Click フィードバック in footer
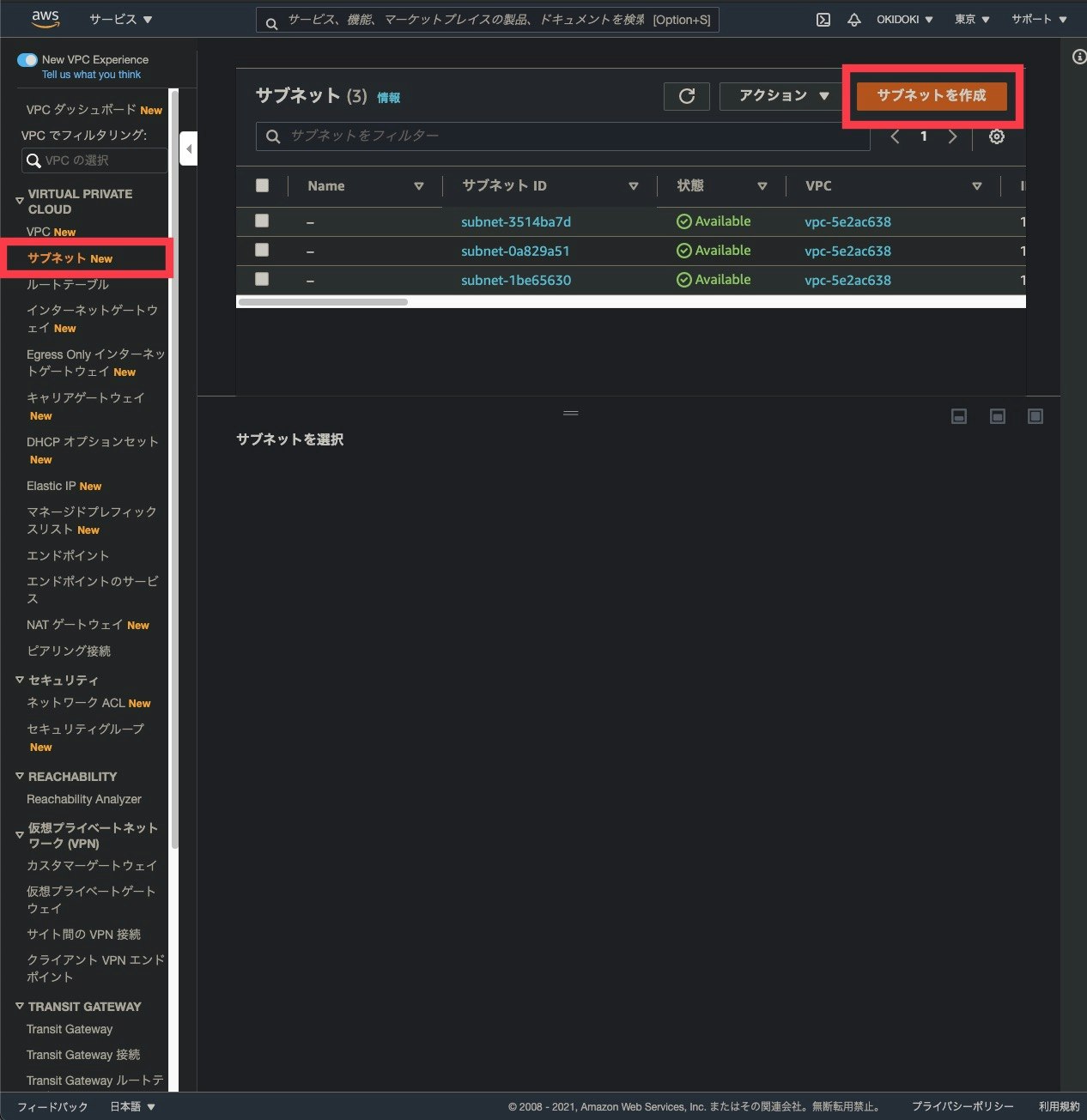 click(x=52, y=1107)
